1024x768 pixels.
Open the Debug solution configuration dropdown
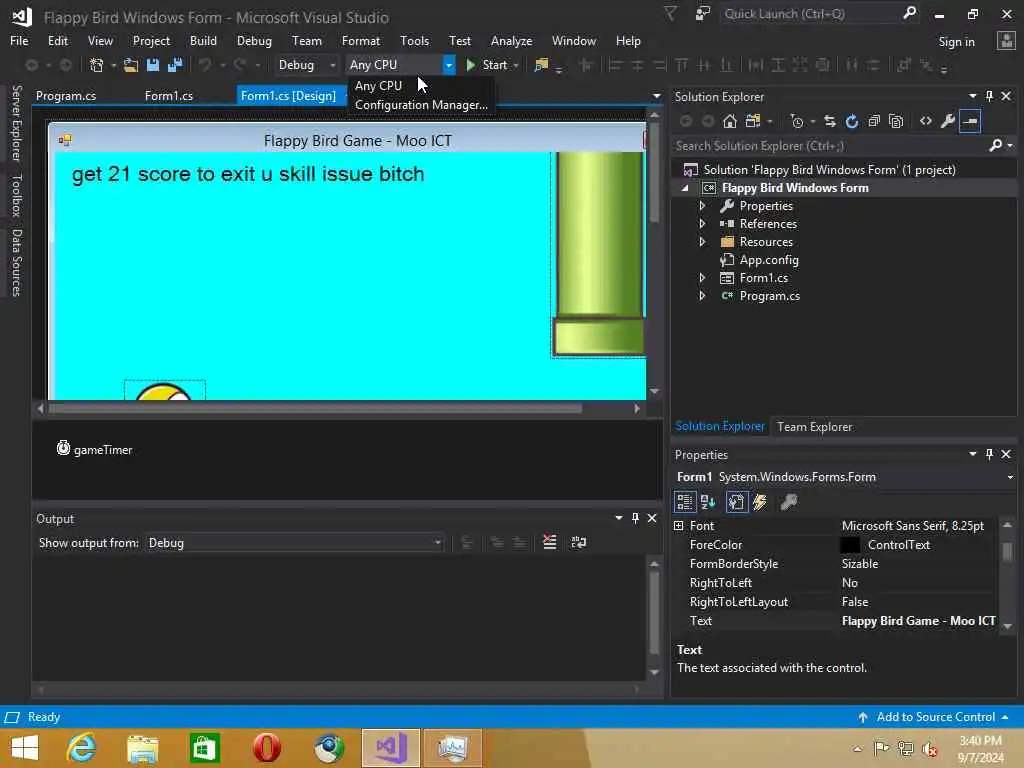[x=306, y=65]
